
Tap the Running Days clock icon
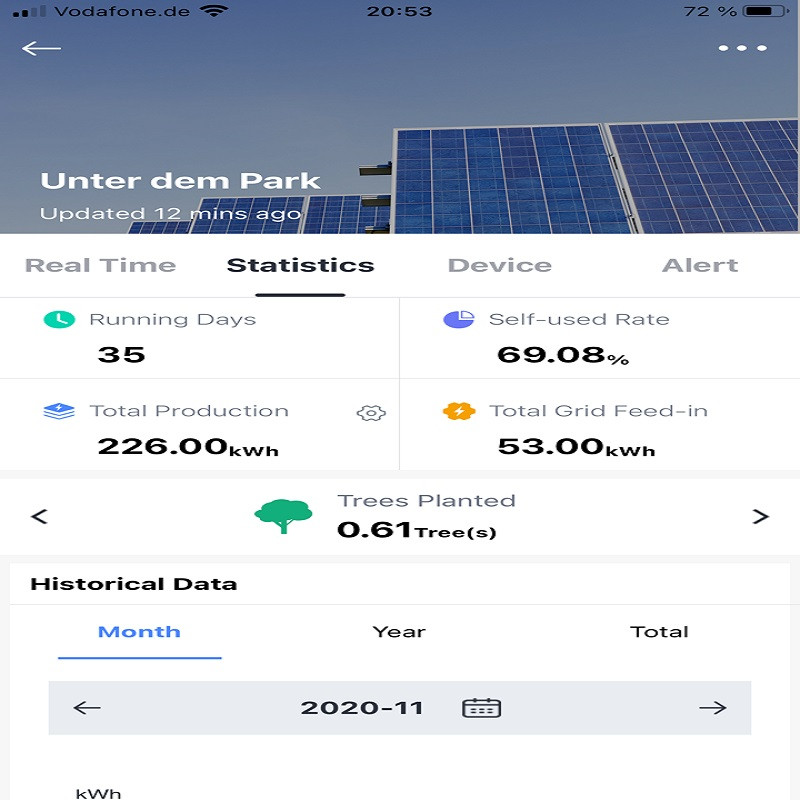pyautogui.click(x=59, y=320)
